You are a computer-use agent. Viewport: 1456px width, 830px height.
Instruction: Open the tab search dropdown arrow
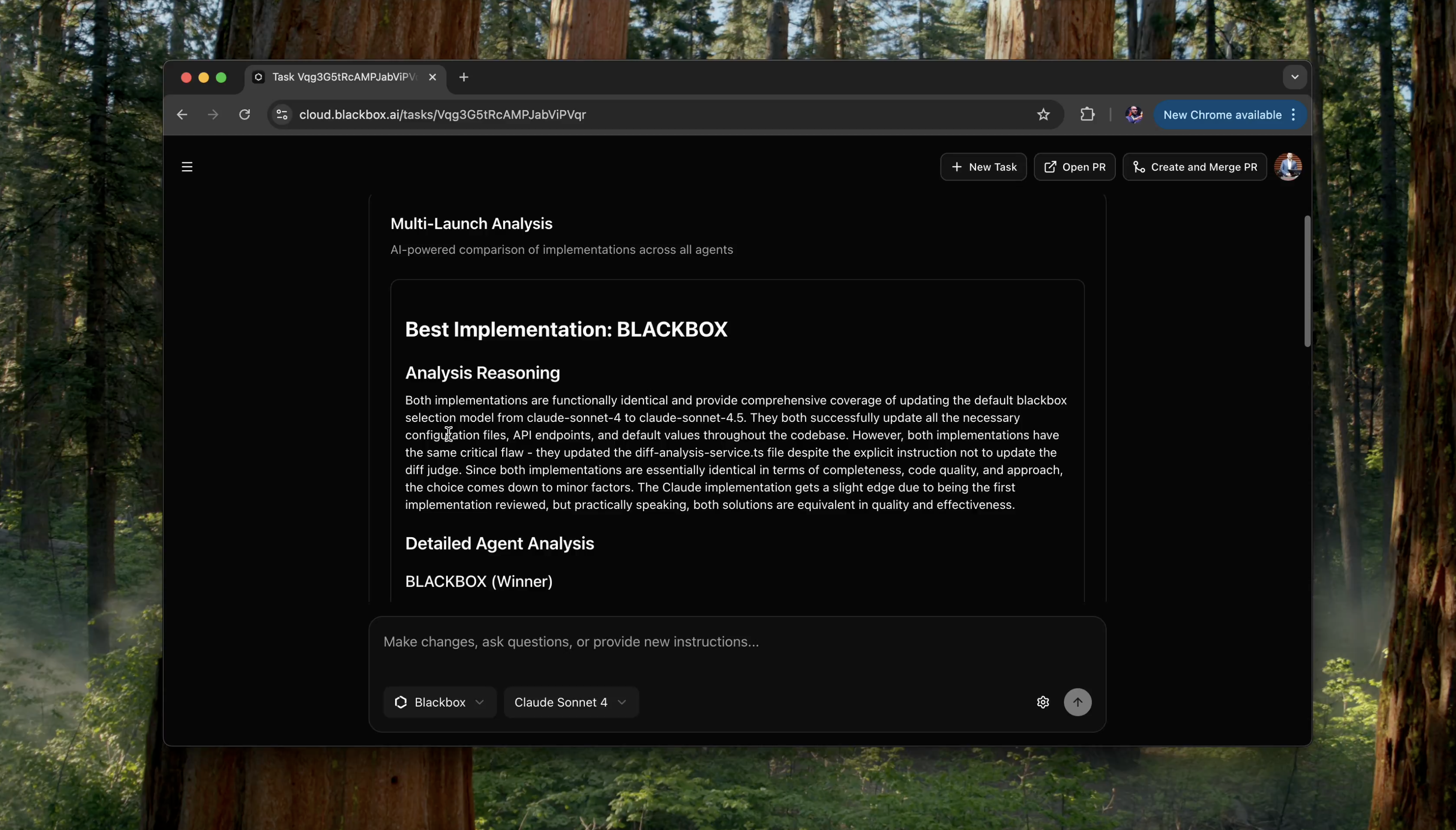point(1294,77)
